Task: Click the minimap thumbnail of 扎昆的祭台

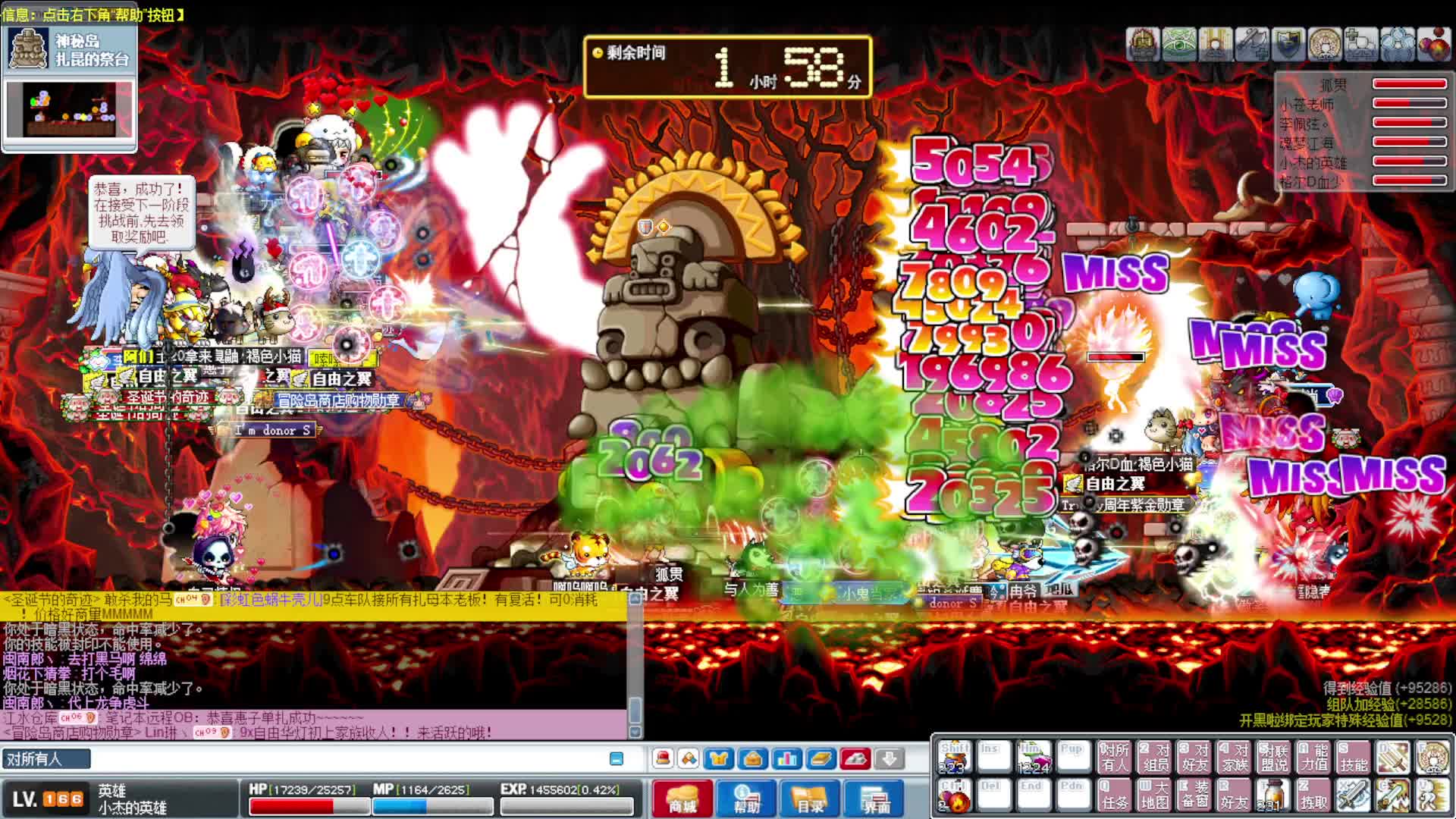Action: click(x=70, y=110)
